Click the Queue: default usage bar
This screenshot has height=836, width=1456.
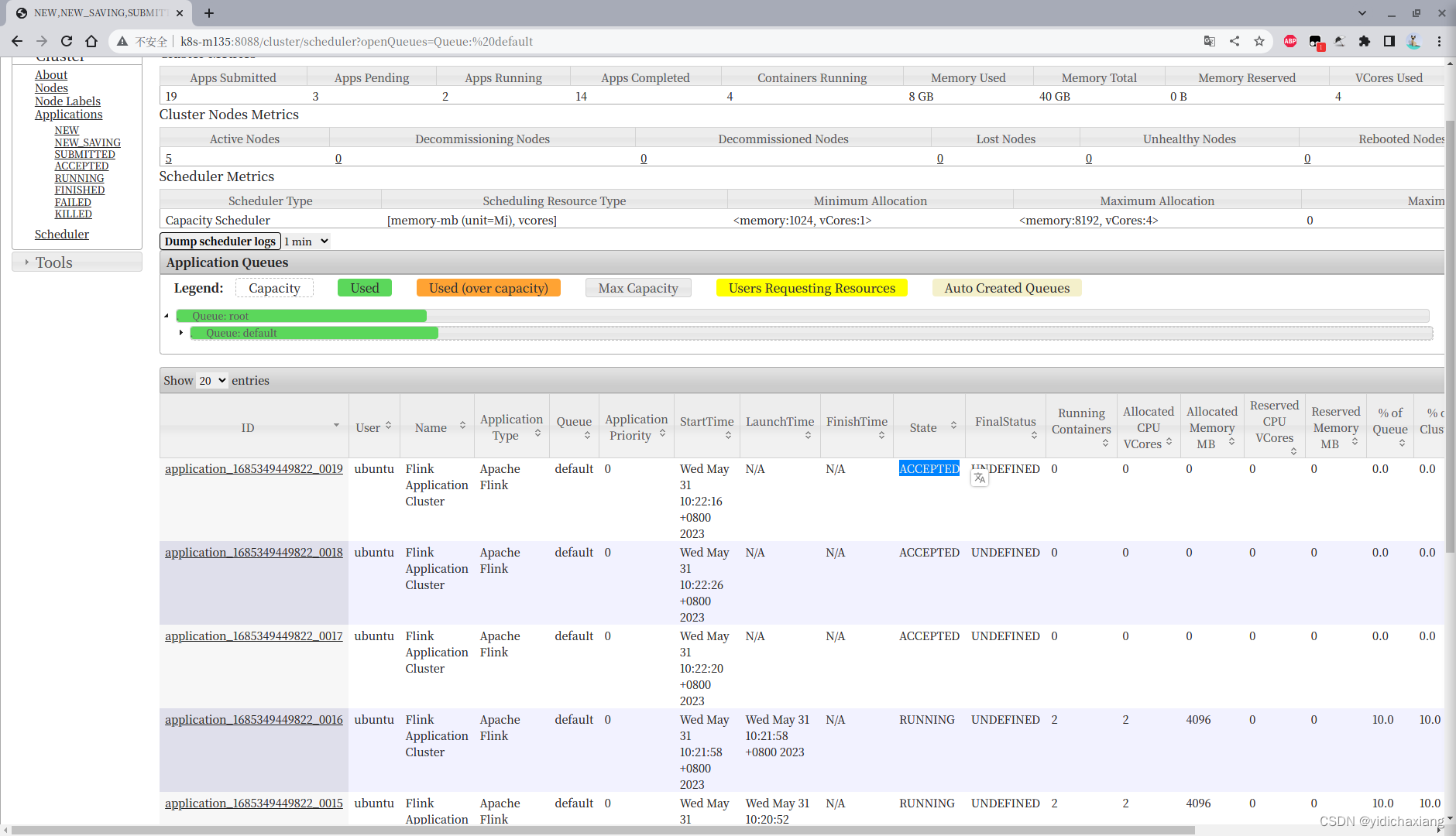pyautogui.click(x=812, y=333)
